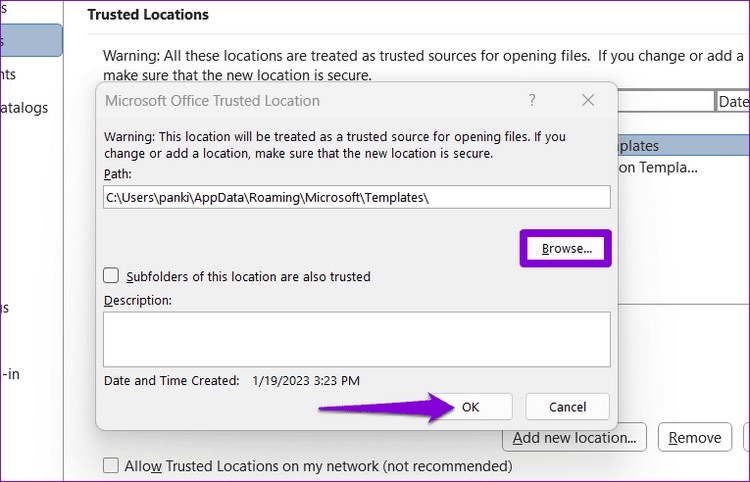Click the Remove button
The height and width of the screenshot is (482, 750).
point(695,438)
